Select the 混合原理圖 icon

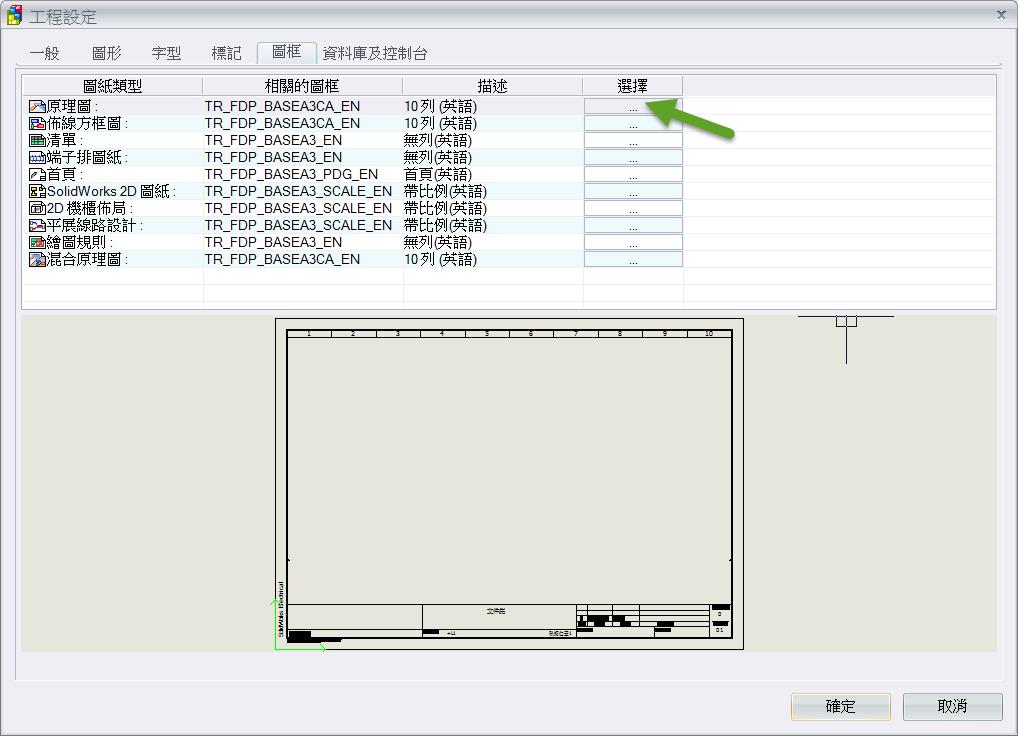(x=37, y=259)
